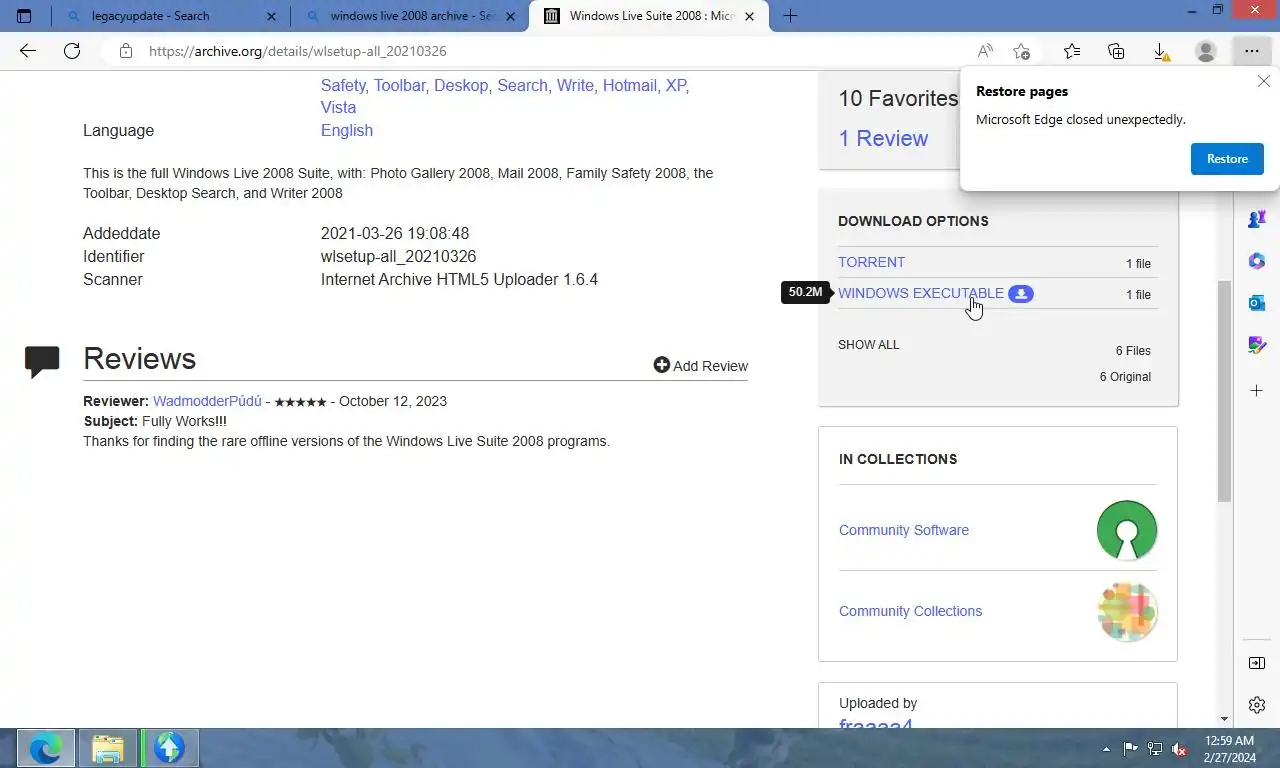This screenshot has height=768, width=1280.
Task: Open Microsoft 365 in the sidebar
Action: tap(1257, 261)
